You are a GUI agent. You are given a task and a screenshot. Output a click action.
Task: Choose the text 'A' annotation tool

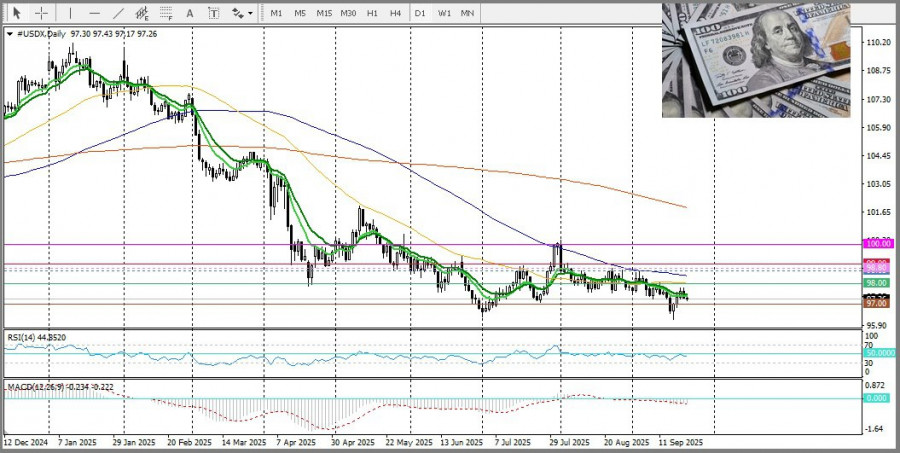coord(190,13)
